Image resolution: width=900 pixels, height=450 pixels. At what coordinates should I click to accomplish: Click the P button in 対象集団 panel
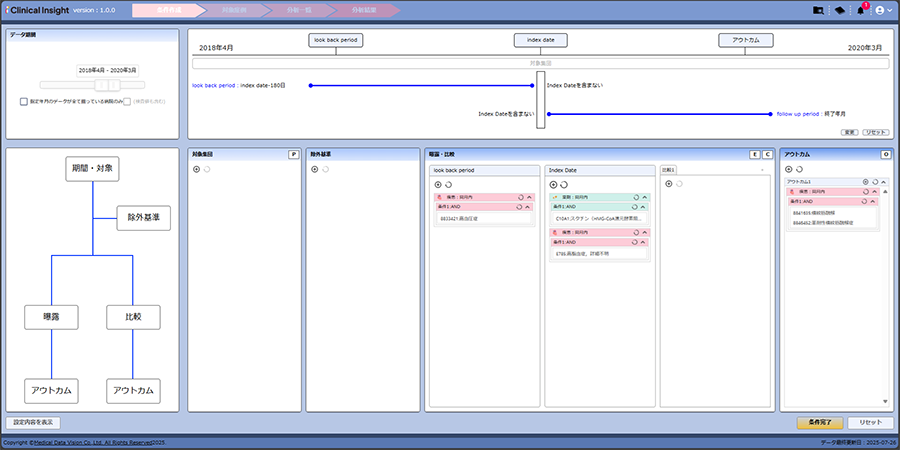(x=293, y=154)
